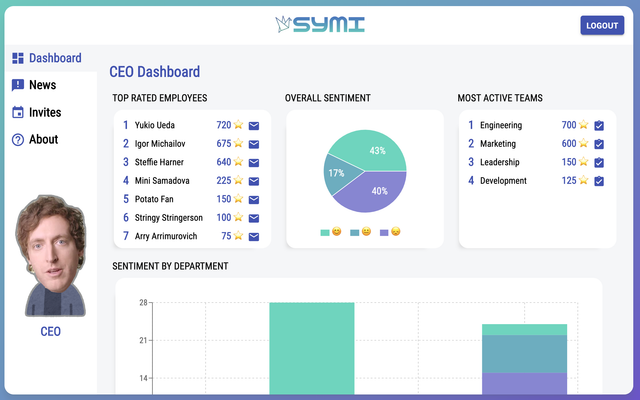Click Mini Samadova's envelope icon
The width and height of the screenshot is (640, 400).
[x=254, y=181]
